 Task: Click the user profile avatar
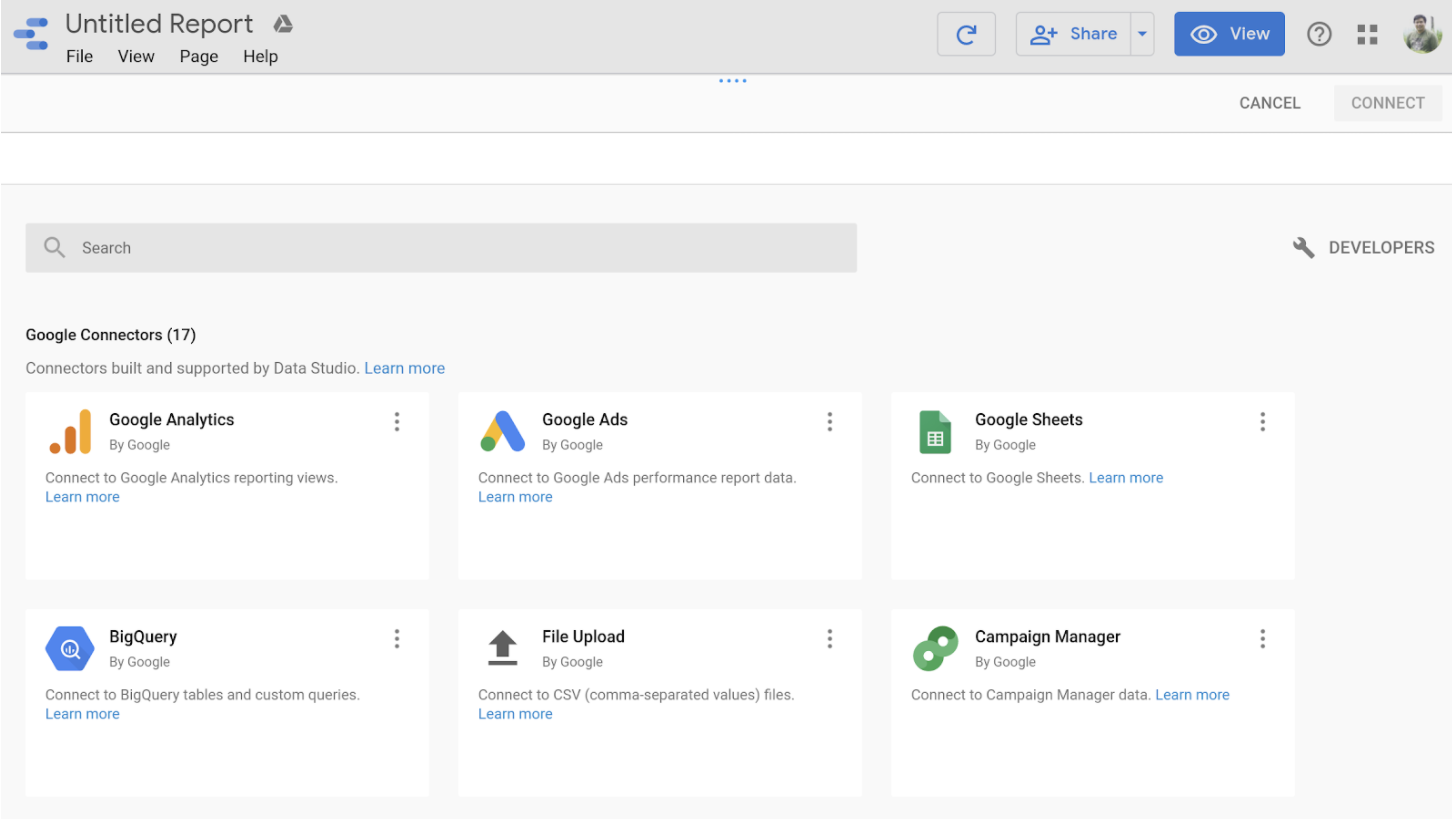1422,34
